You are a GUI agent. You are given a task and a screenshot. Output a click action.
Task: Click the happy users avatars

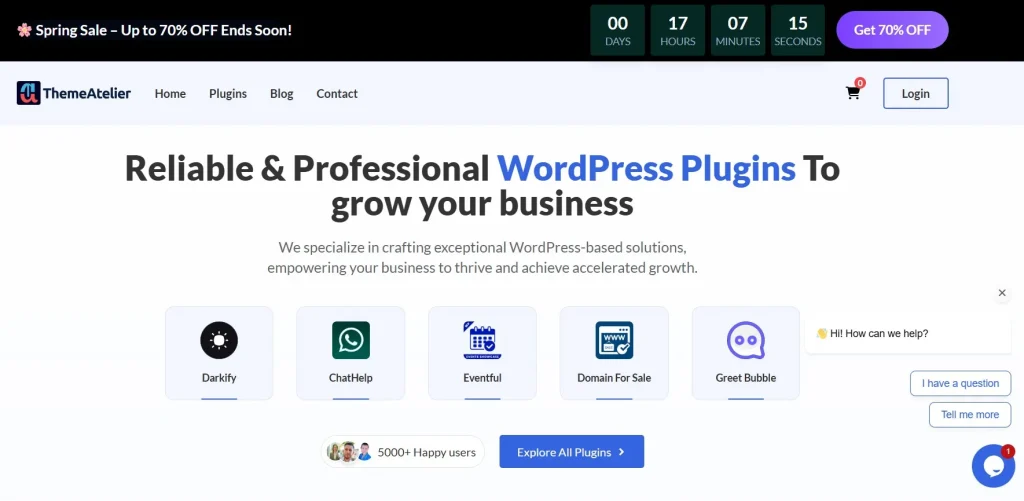pos(349,452)
